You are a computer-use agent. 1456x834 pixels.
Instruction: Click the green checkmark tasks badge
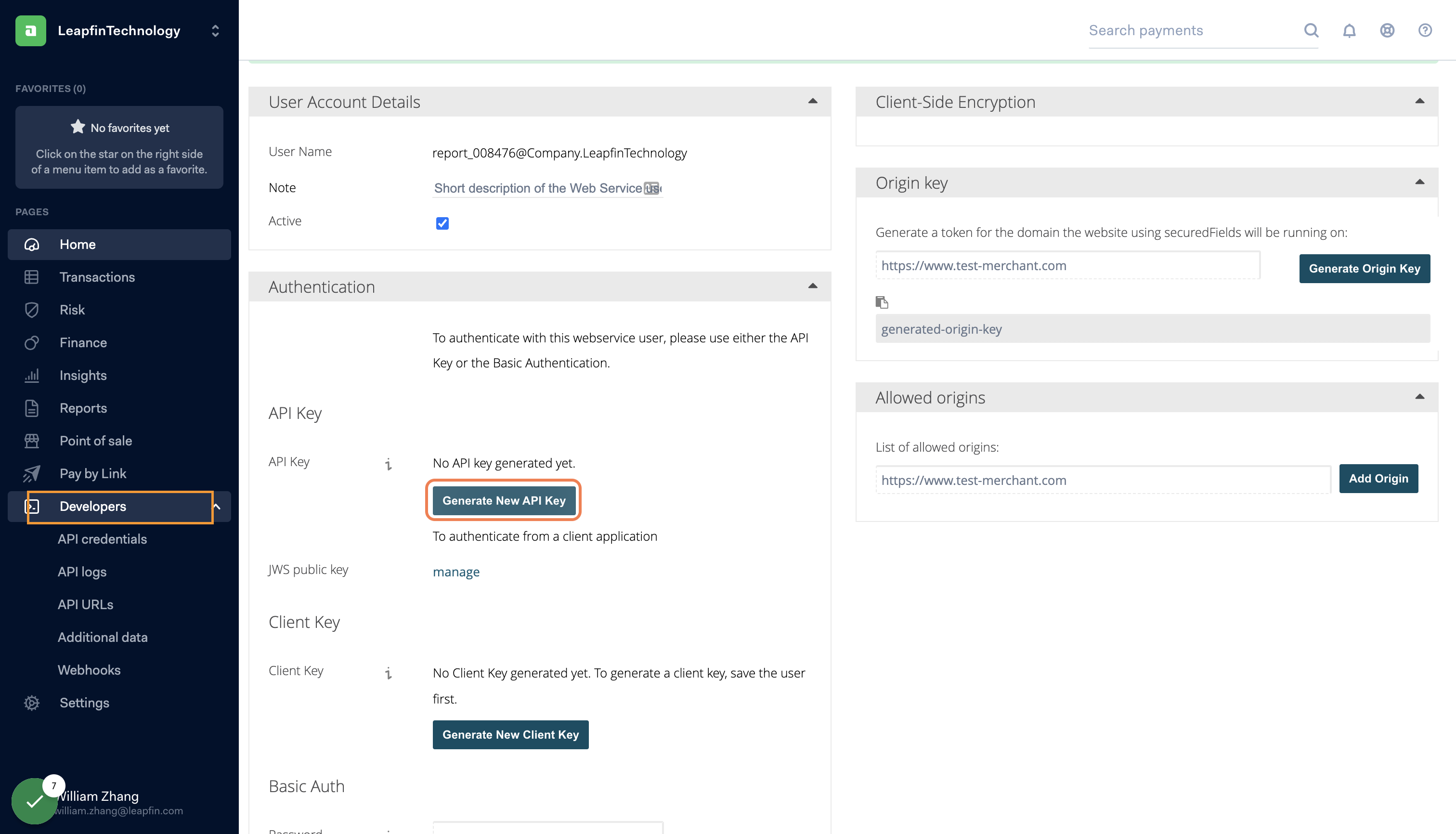pyautogui.click(x=34, y=801)
